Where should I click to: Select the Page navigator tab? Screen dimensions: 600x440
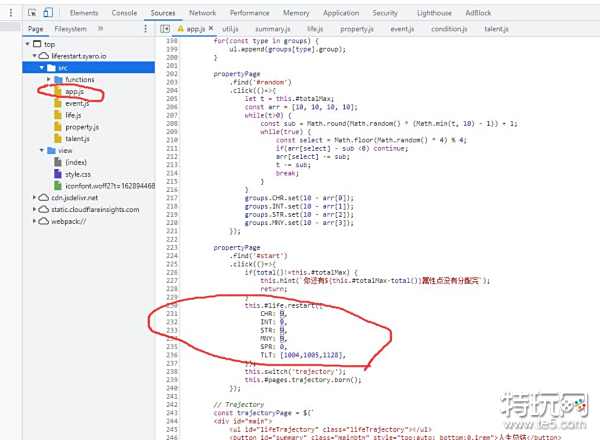coord(36,29)
